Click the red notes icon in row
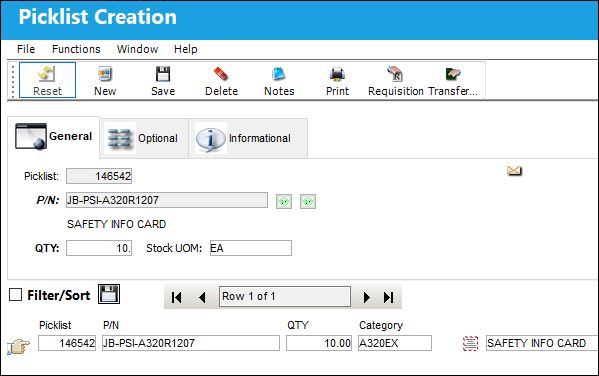 470,343
